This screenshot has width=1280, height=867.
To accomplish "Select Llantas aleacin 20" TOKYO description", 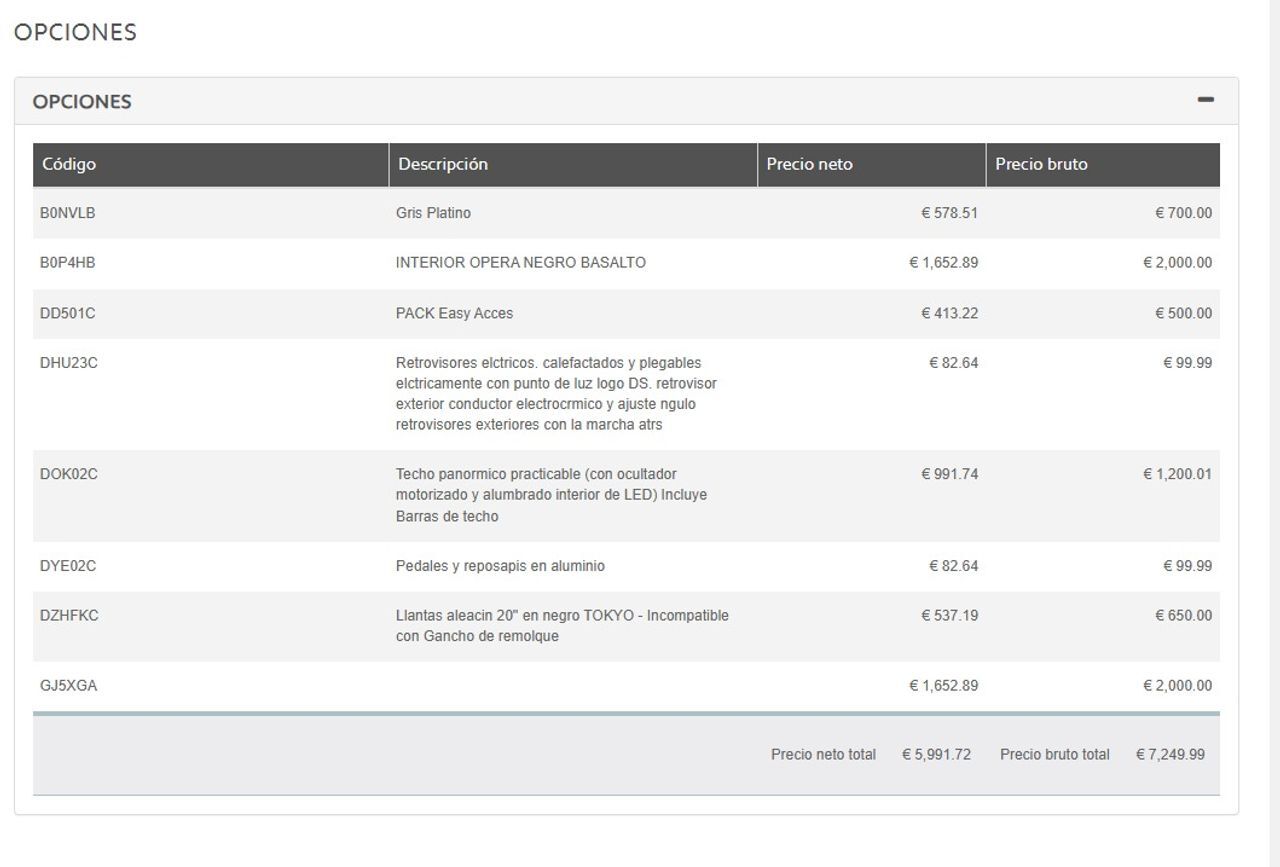I will 562,626.
